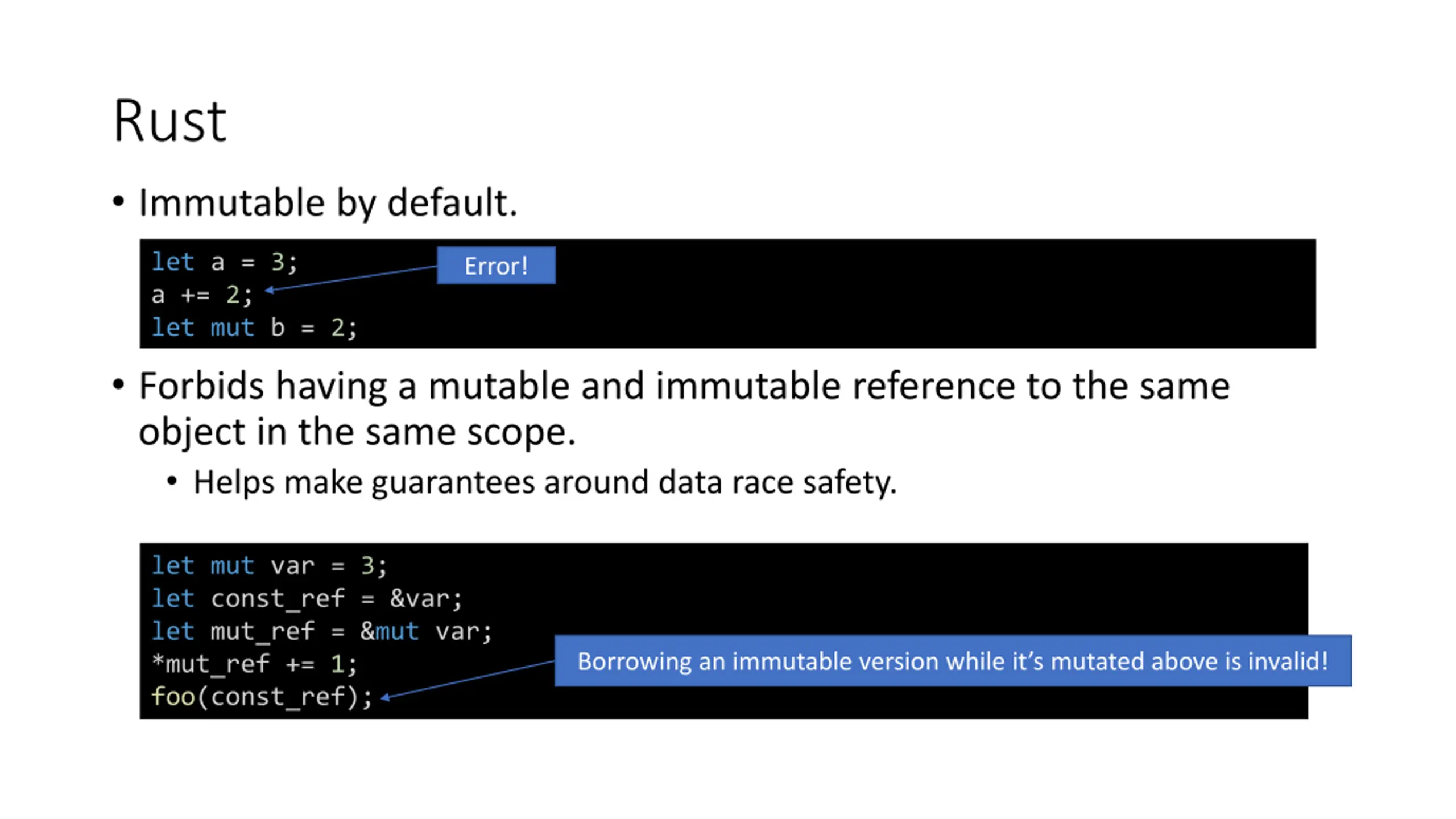Click the code line "a += 2;"
Image resolution: width=1456 pixels, height=819 pixels.
[201, 295]
